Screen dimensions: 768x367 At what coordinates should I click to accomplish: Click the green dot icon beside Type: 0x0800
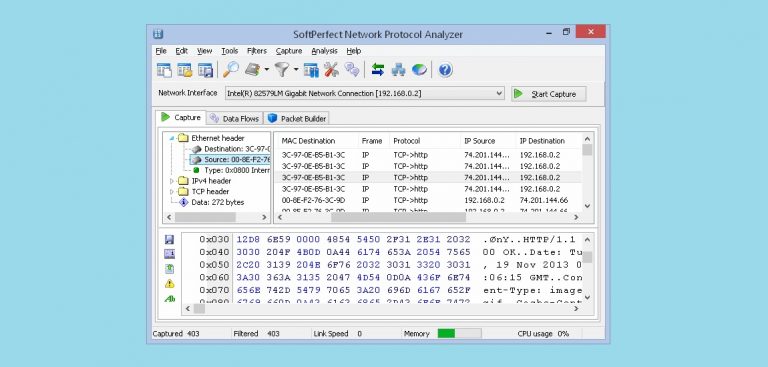[196, 170]
